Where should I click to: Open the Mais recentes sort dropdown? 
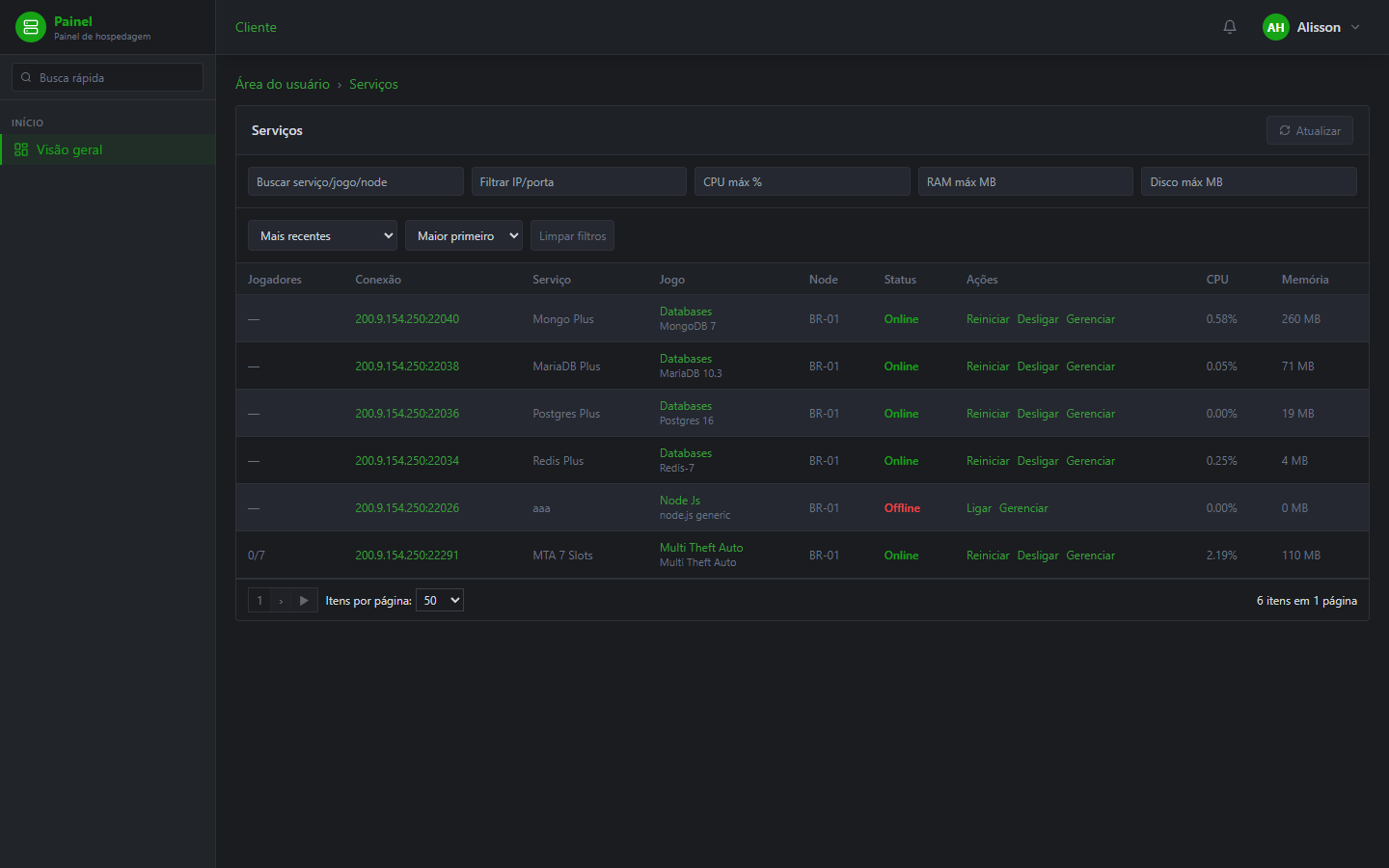[322, 235]
